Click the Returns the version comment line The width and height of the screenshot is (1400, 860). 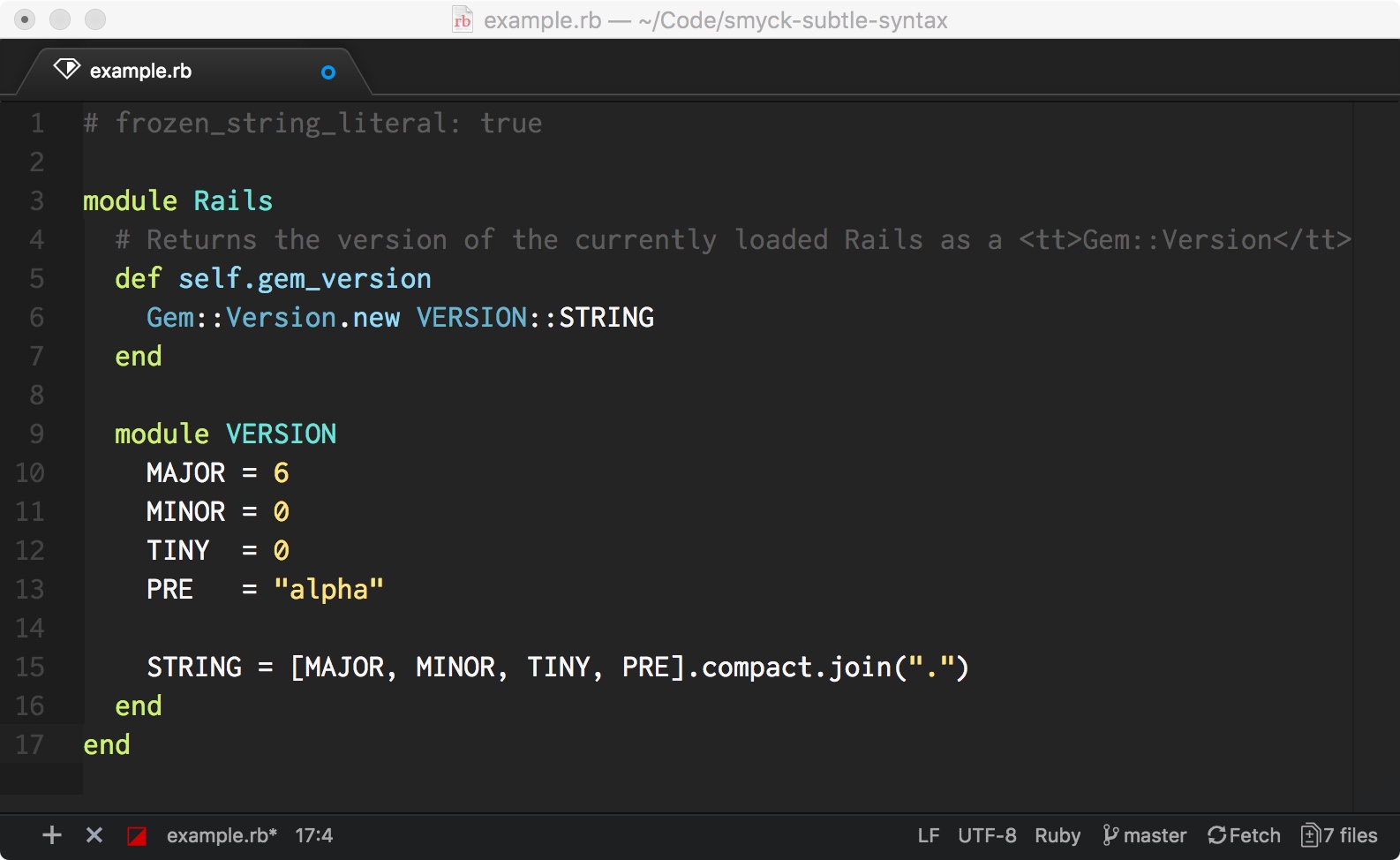click(733, 239)
